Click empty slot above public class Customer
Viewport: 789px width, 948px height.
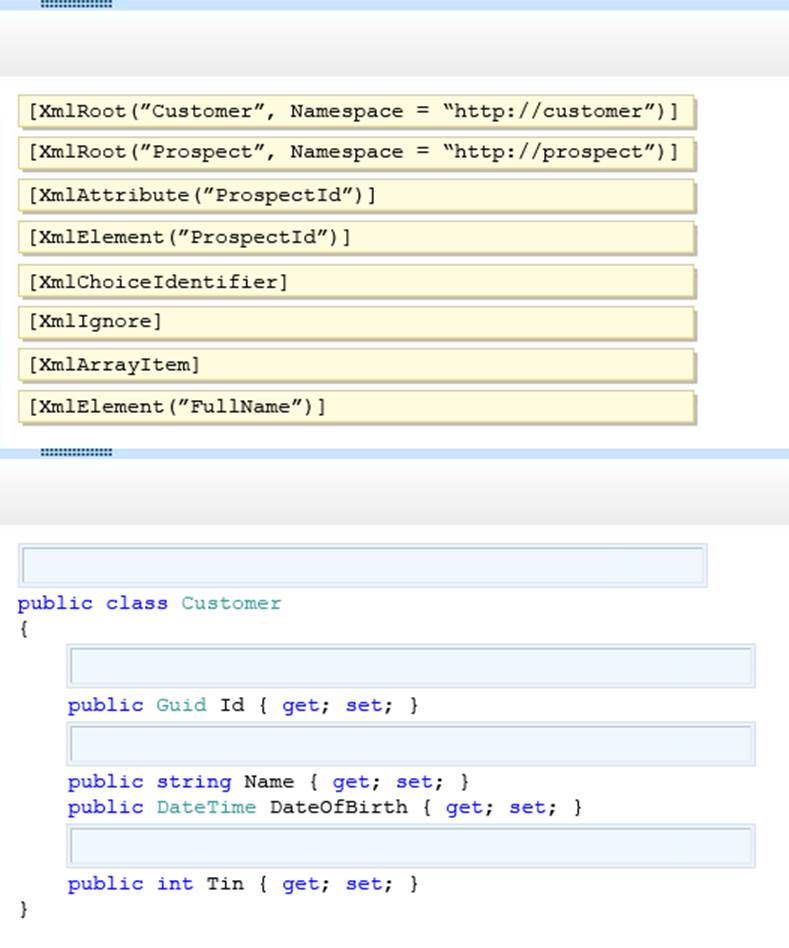click(x=362, y=565)
